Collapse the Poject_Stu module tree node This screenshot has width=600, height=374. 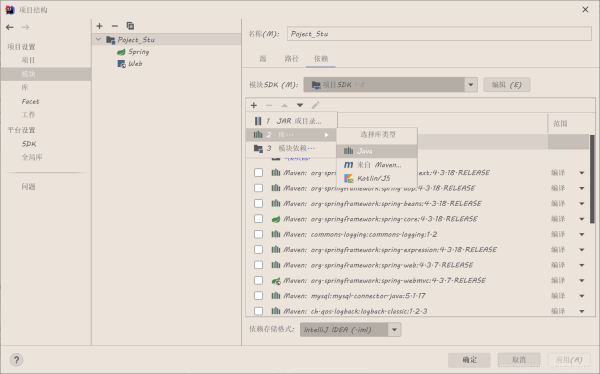[x=99, y=39]
